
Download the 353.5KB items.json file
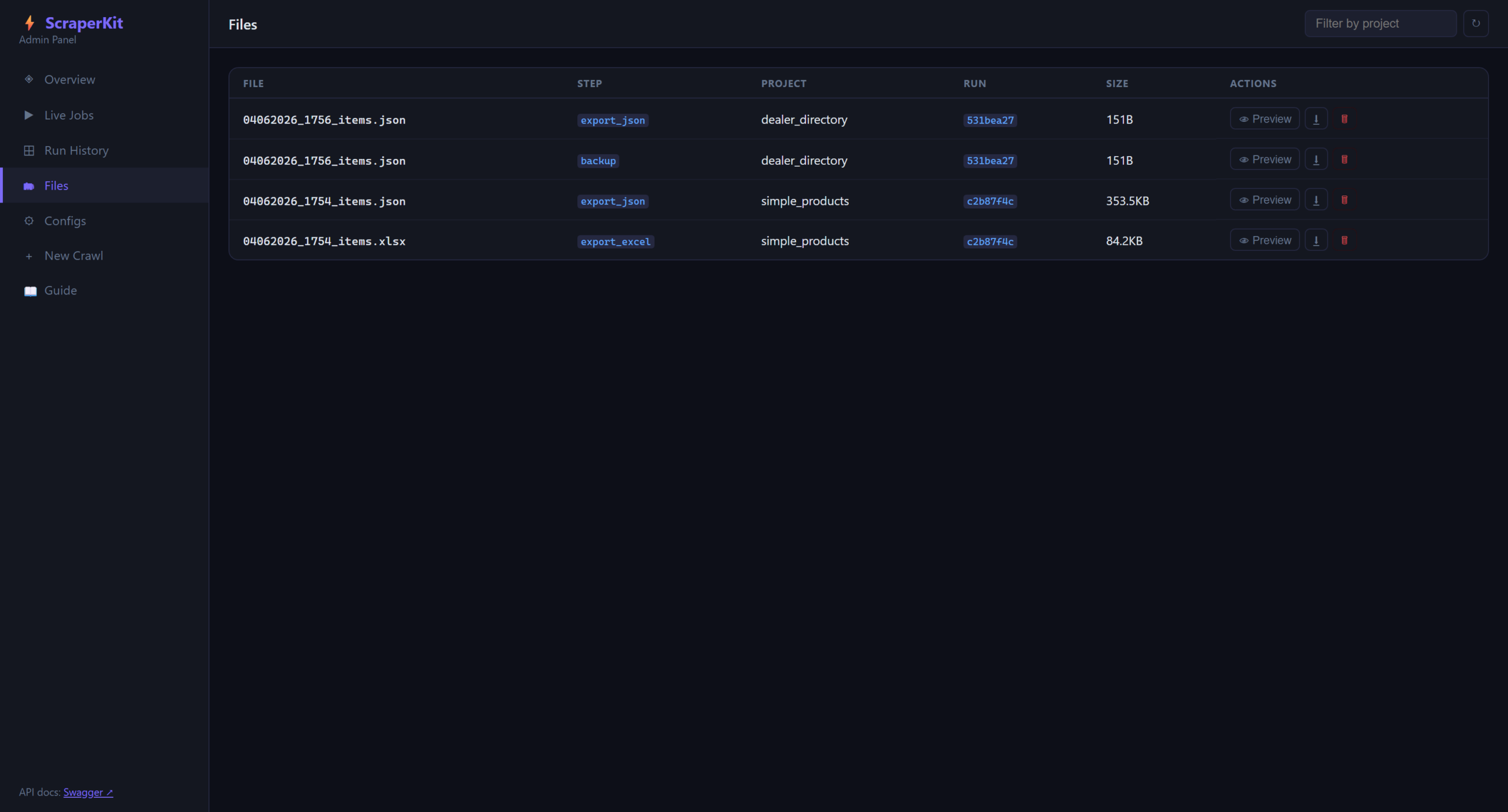(x=1316, y=200)
